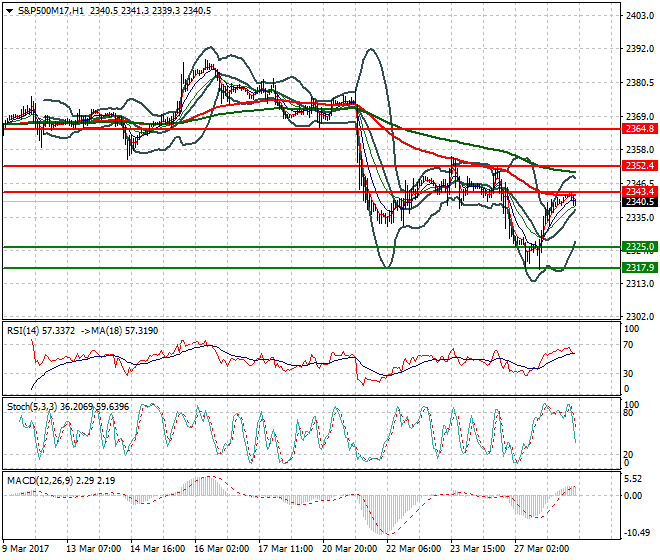The width and height of the screenshot is (660, 560).
Task: Select the RSI 70 level scale value
Action: pos(628,345)
